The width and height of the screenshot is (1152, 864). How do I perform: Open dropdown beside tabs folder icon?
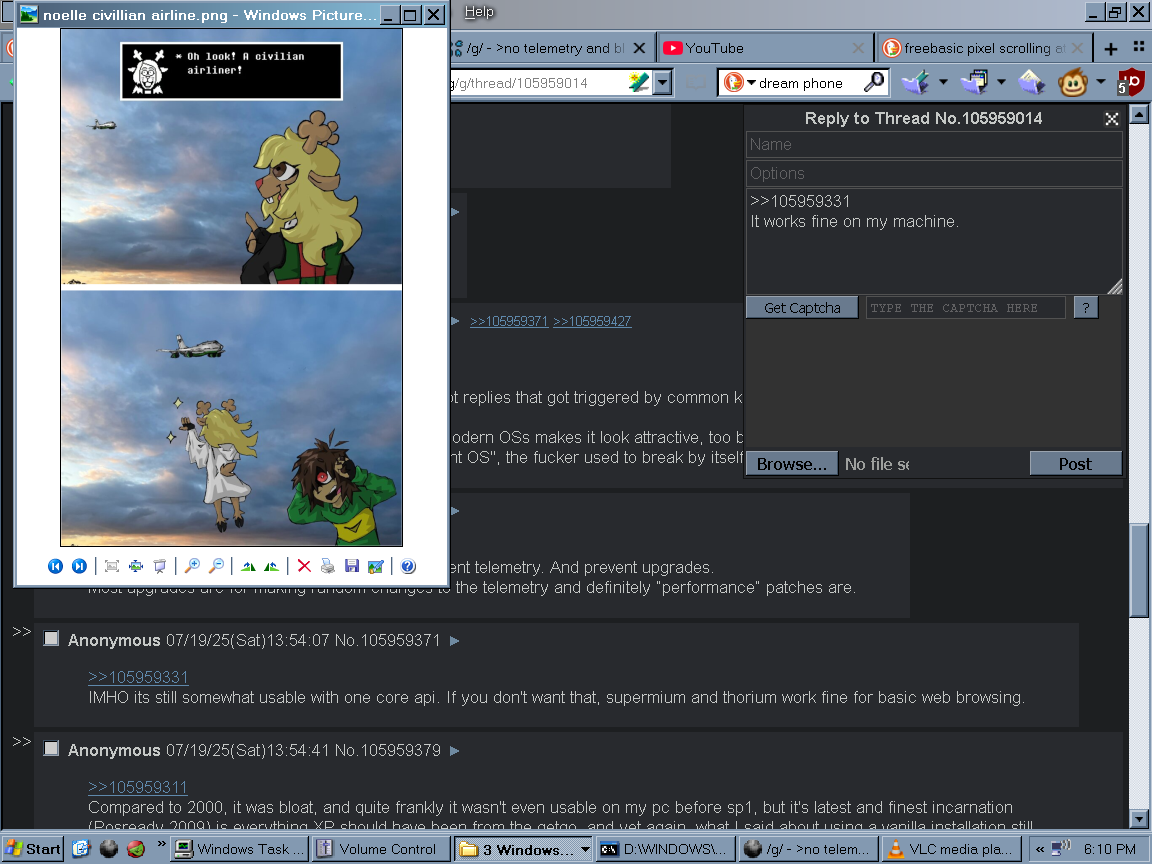pyautogui.click(x=1001, y=82)
